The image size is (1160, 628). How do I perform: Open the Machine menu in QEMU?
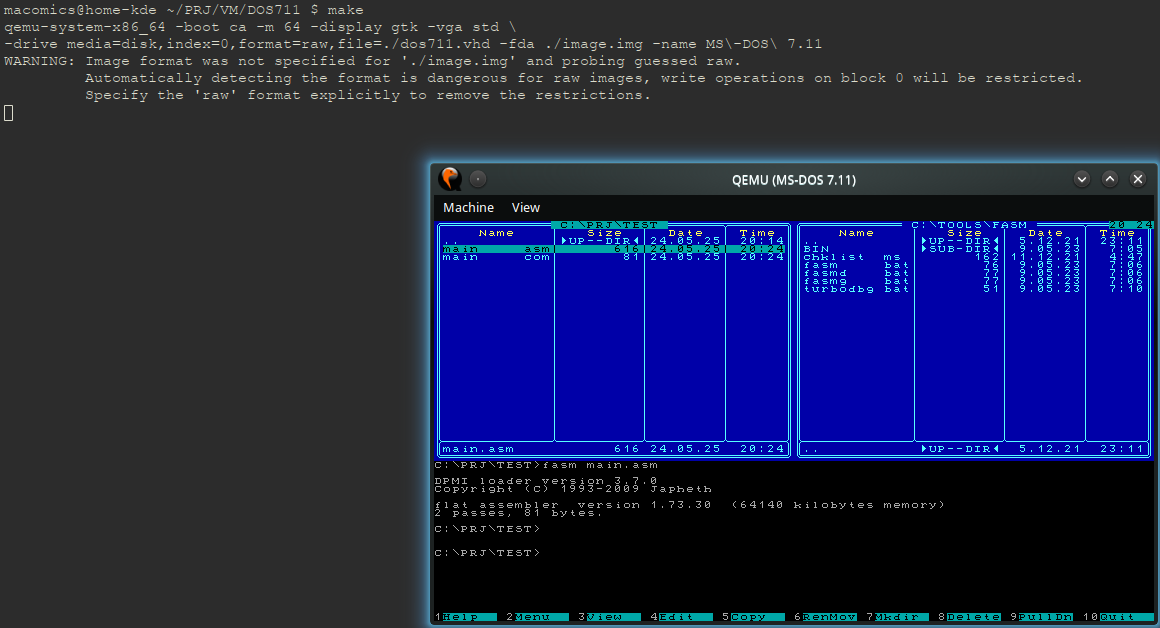[468, 208]
